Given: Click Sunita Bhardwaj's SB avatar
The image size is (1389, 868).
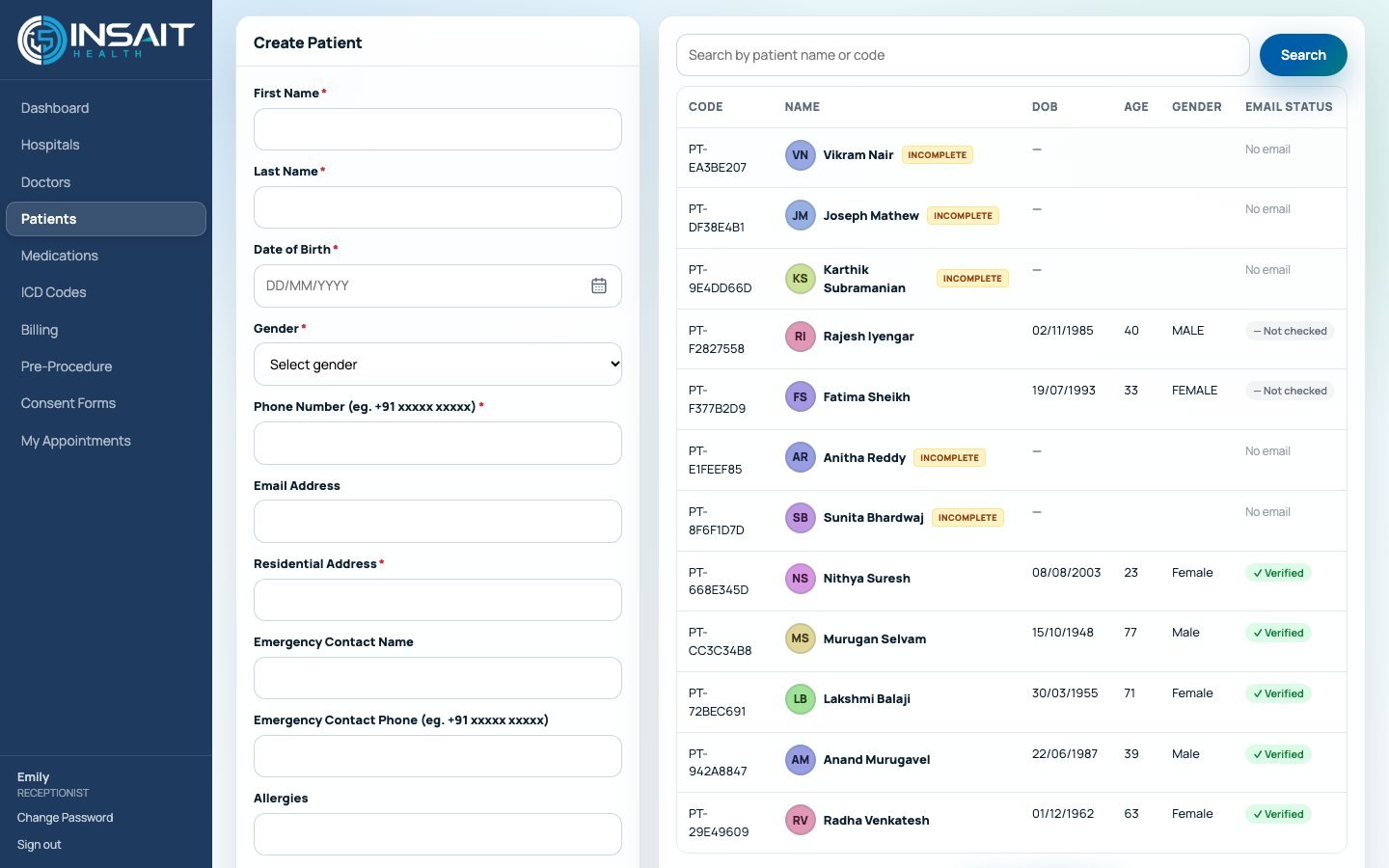Looking at the screenshot, I should [800, 518].
